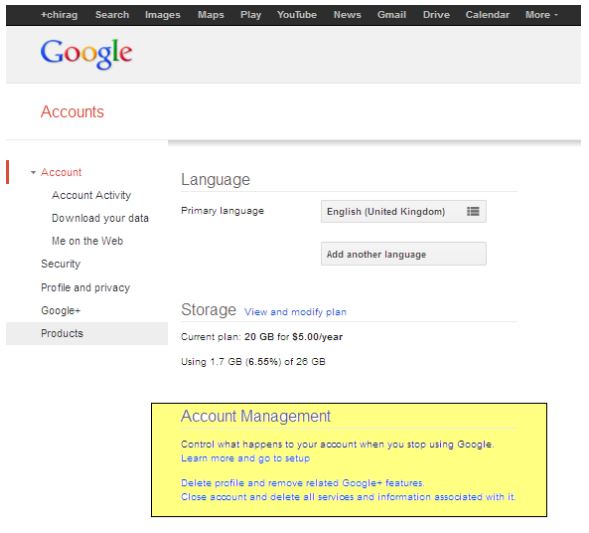
Task: Click the Control what happens to your account text
Action: point(337,445)
